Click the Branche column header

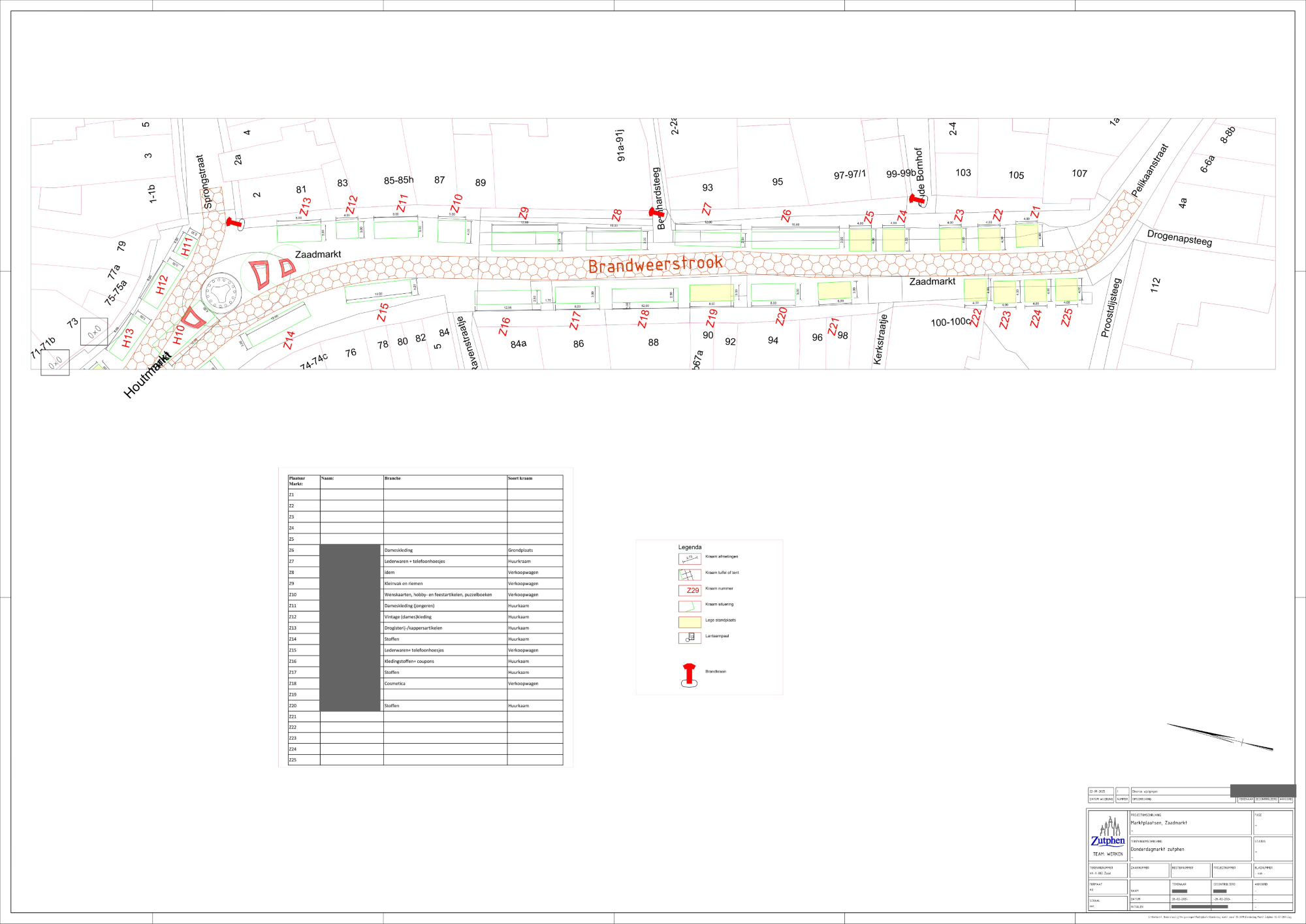392,479
